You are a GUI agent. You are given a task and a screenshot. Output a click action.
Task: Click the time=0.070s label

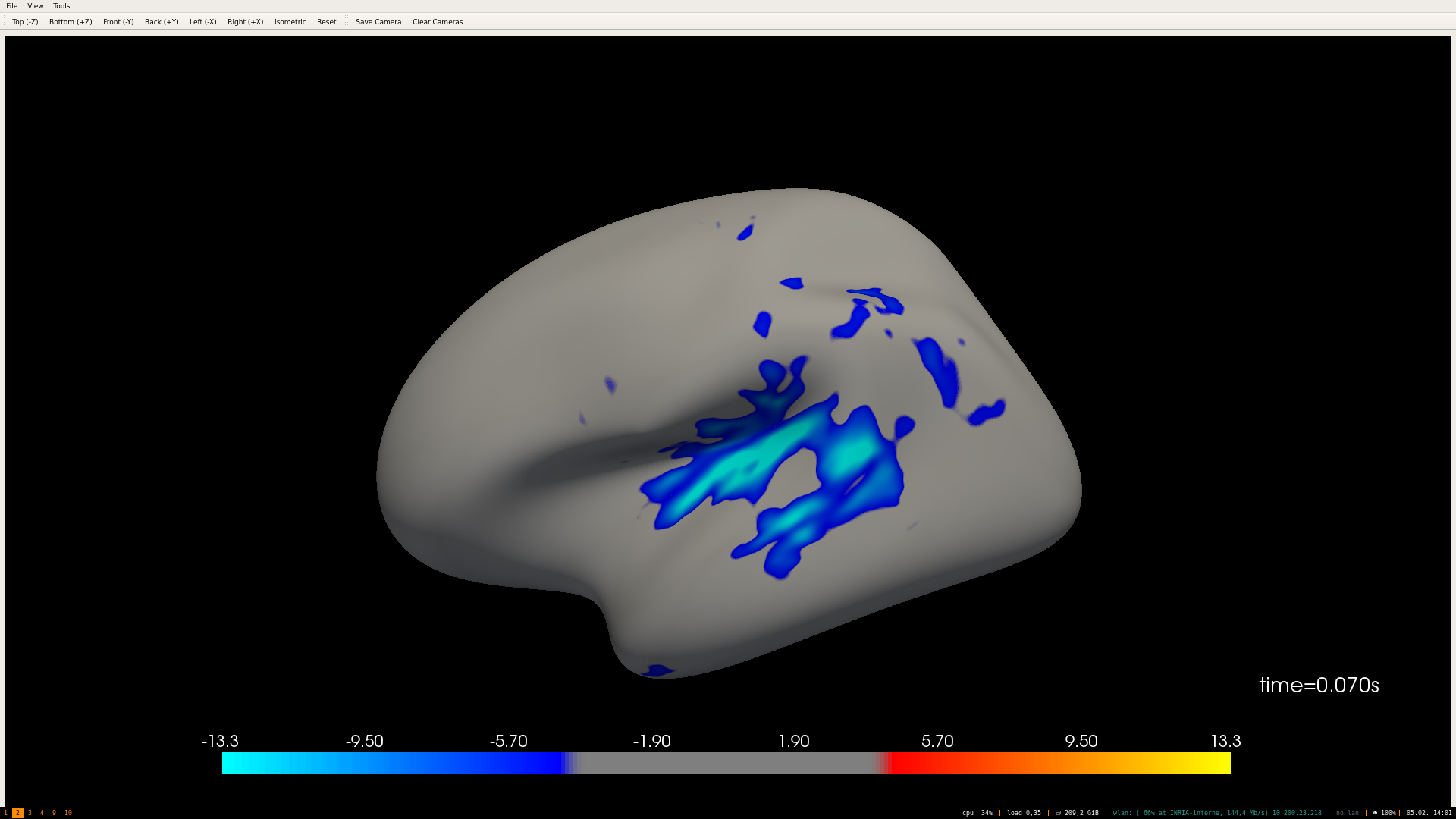(x=1319, y=686)
